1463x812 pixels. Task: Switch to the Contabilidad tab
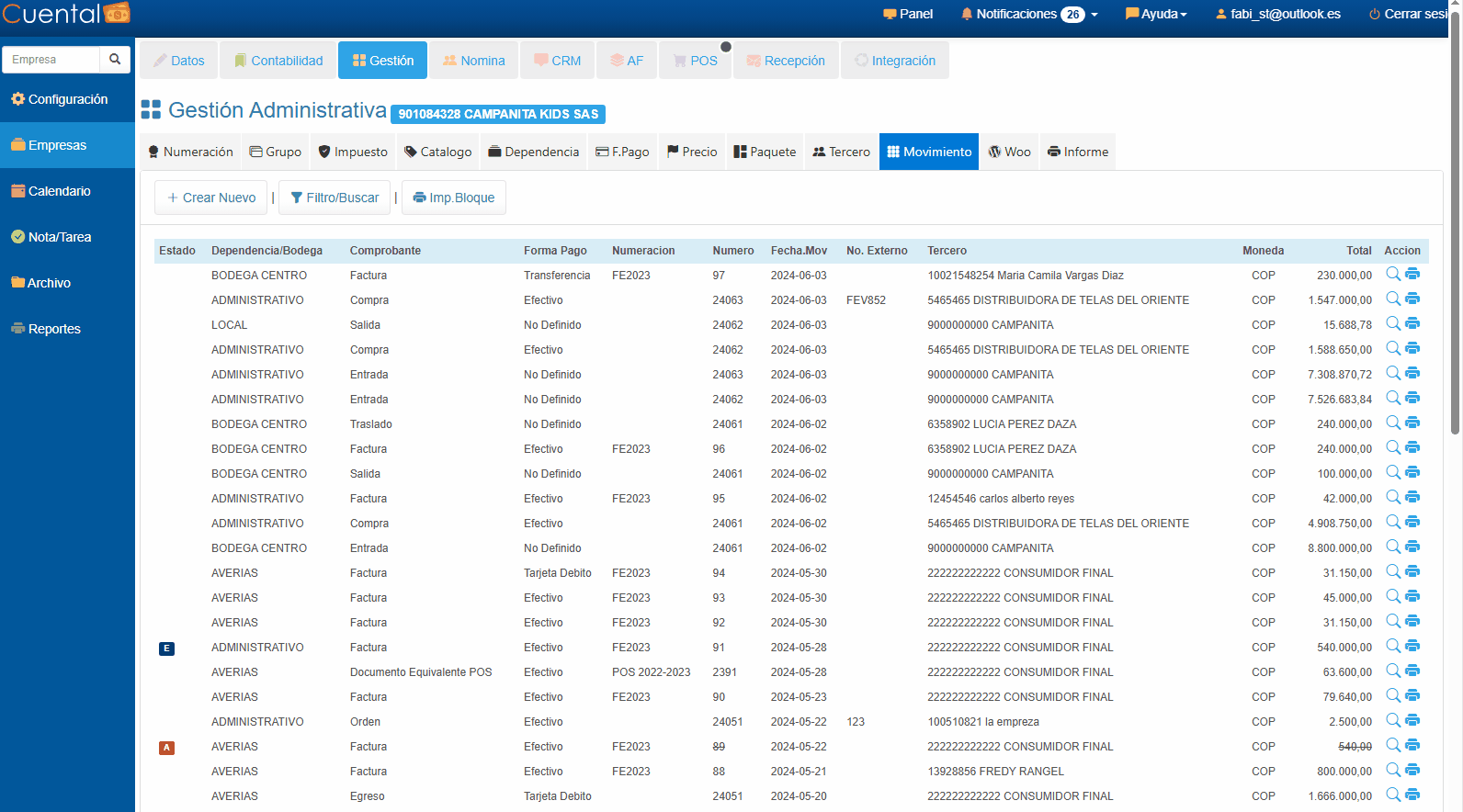point(278,61)
